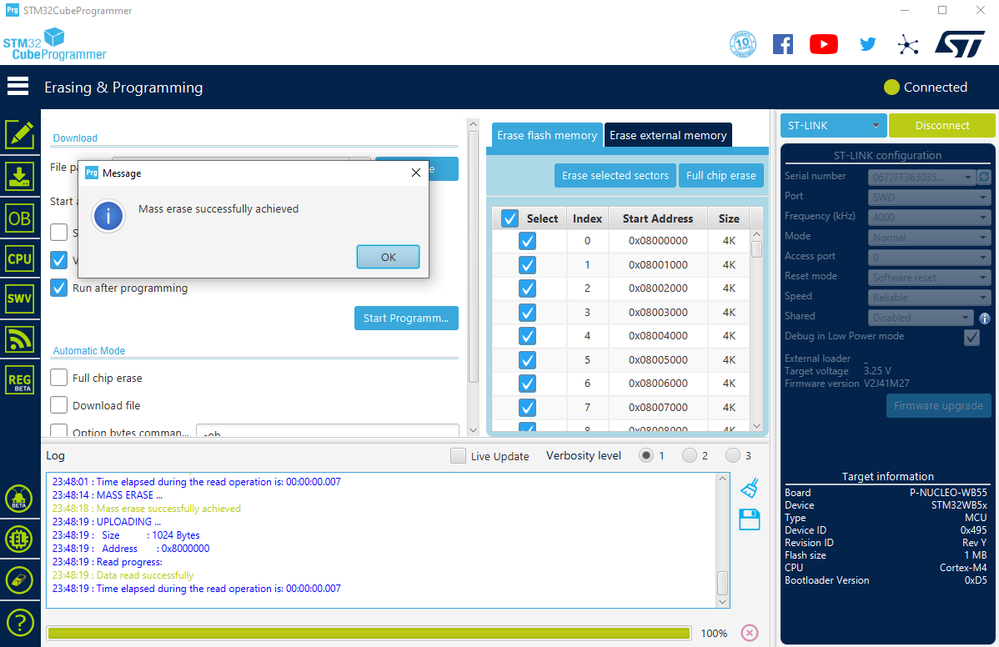This screenshot has width=999, height=647.
Task: Click the green 100% progress bar
Action: click(368, 633)
